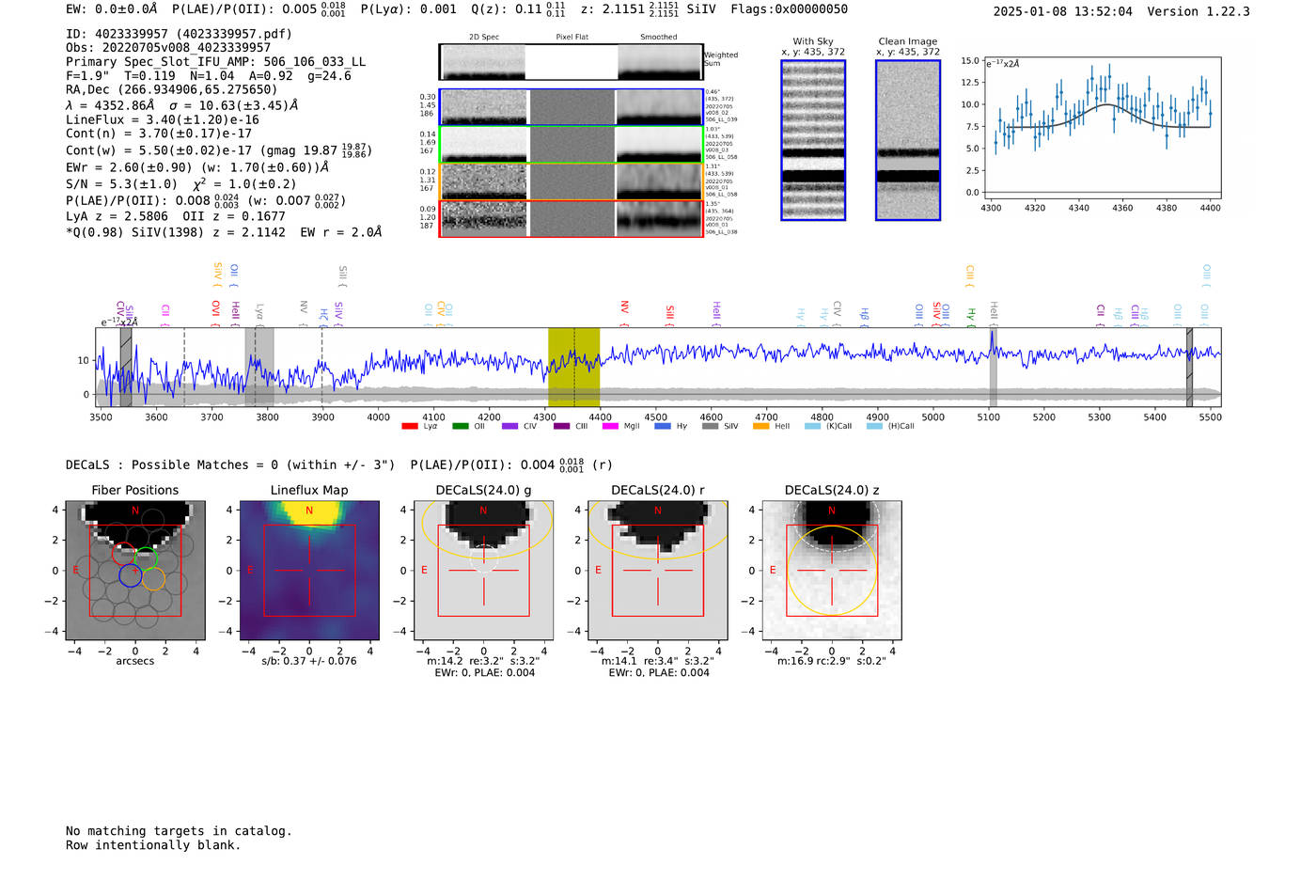This screenshot has height=896, width=1316.
Task: Click the purple CIV legend swatch
Action: click(x=509, y=426)
